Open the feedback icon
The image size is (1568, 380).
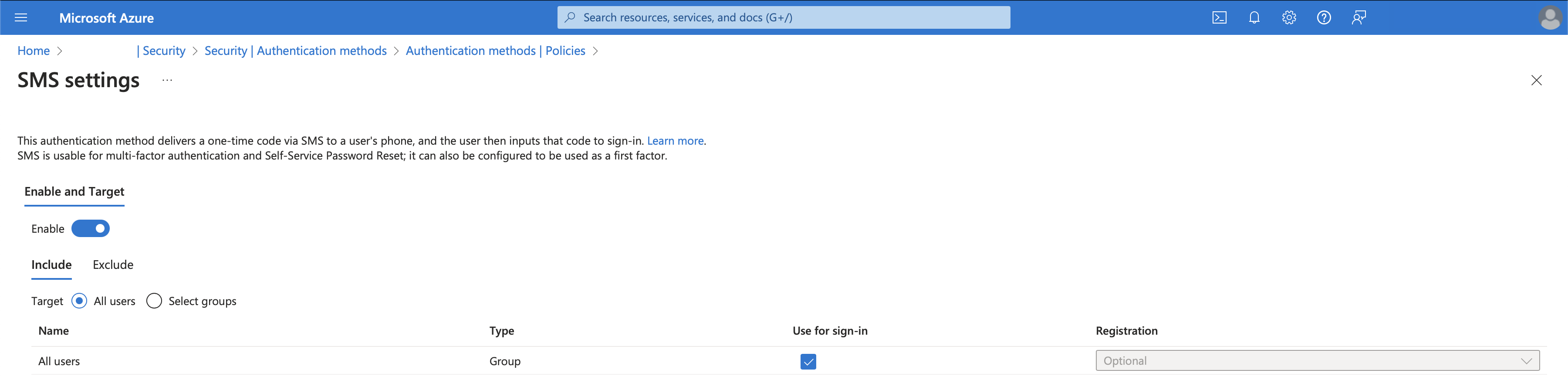1358,18
